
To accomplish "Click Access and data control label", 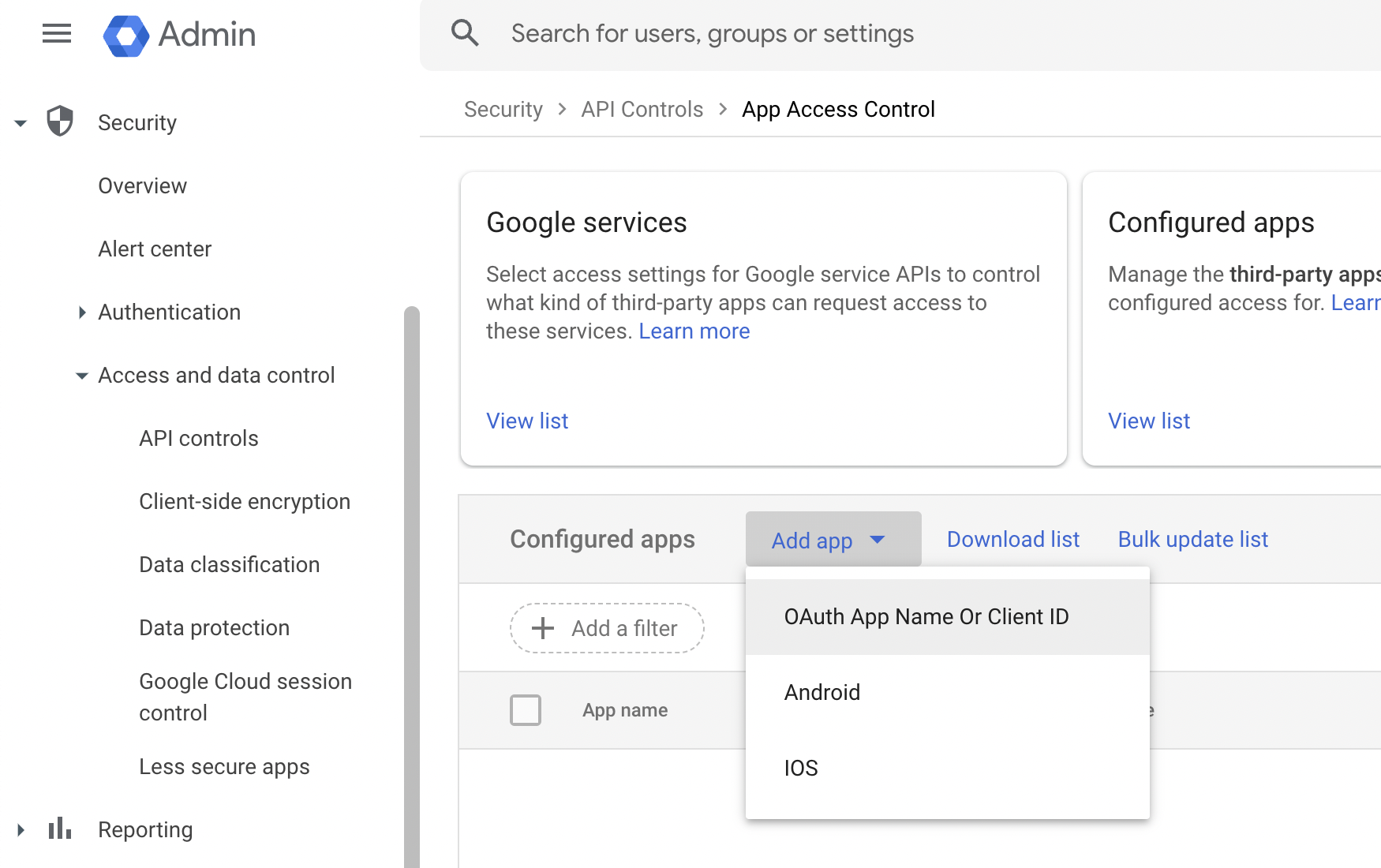I will pyautogui.click(x=217, y=376).
